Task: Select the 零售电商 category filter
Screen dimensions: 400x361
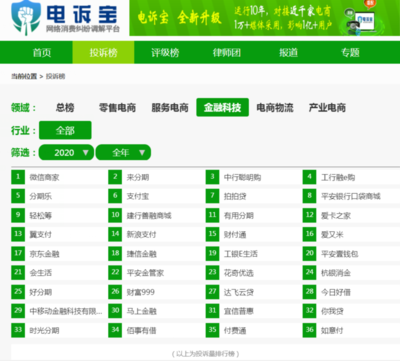Action: point(117,107)
